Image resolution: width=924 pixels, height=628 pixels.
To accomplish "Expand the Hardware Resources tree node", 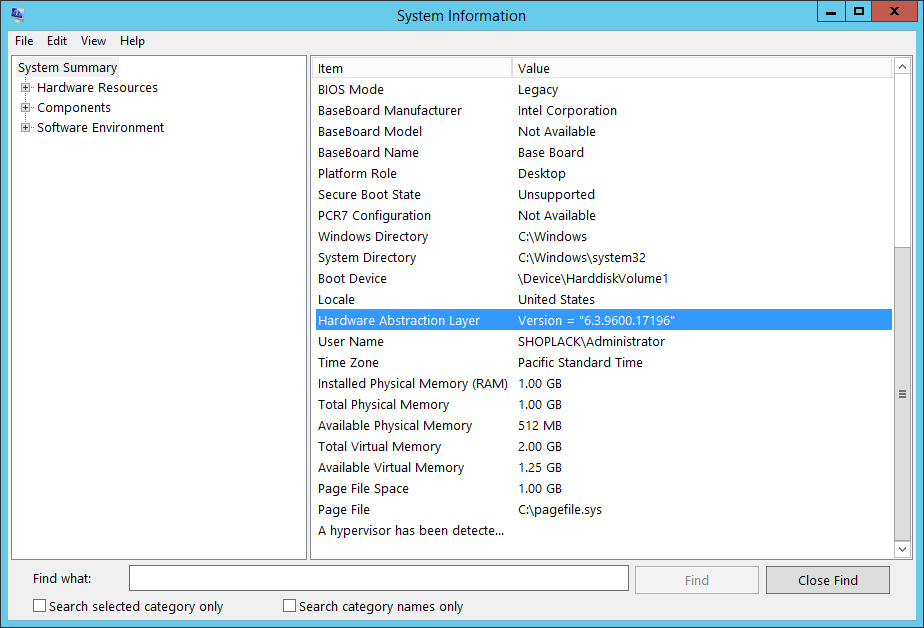I will [x=25, y=88].
